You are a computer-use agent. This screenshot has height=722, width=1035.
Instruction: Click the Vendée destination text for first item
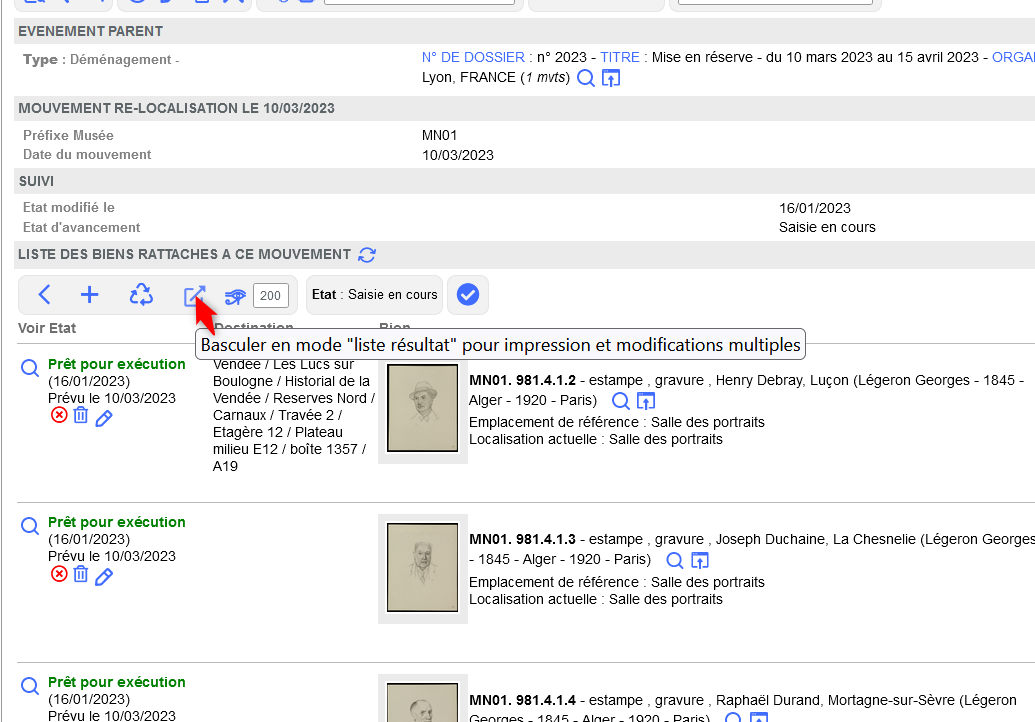tap(294, 415)
